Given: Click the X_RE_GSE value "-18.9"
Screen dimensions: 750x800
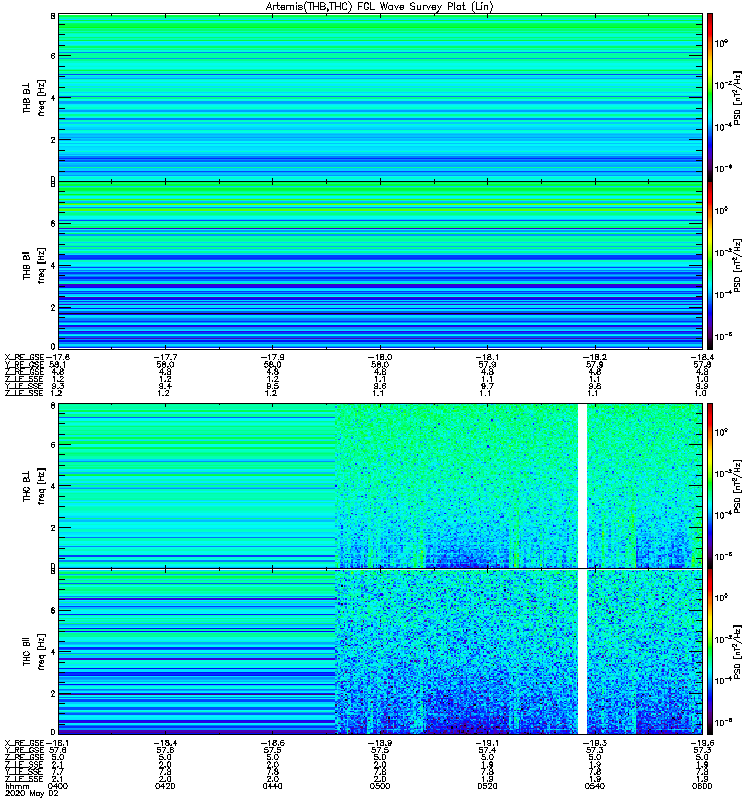Looking at the screenshot, I should [x=380, y=743].
